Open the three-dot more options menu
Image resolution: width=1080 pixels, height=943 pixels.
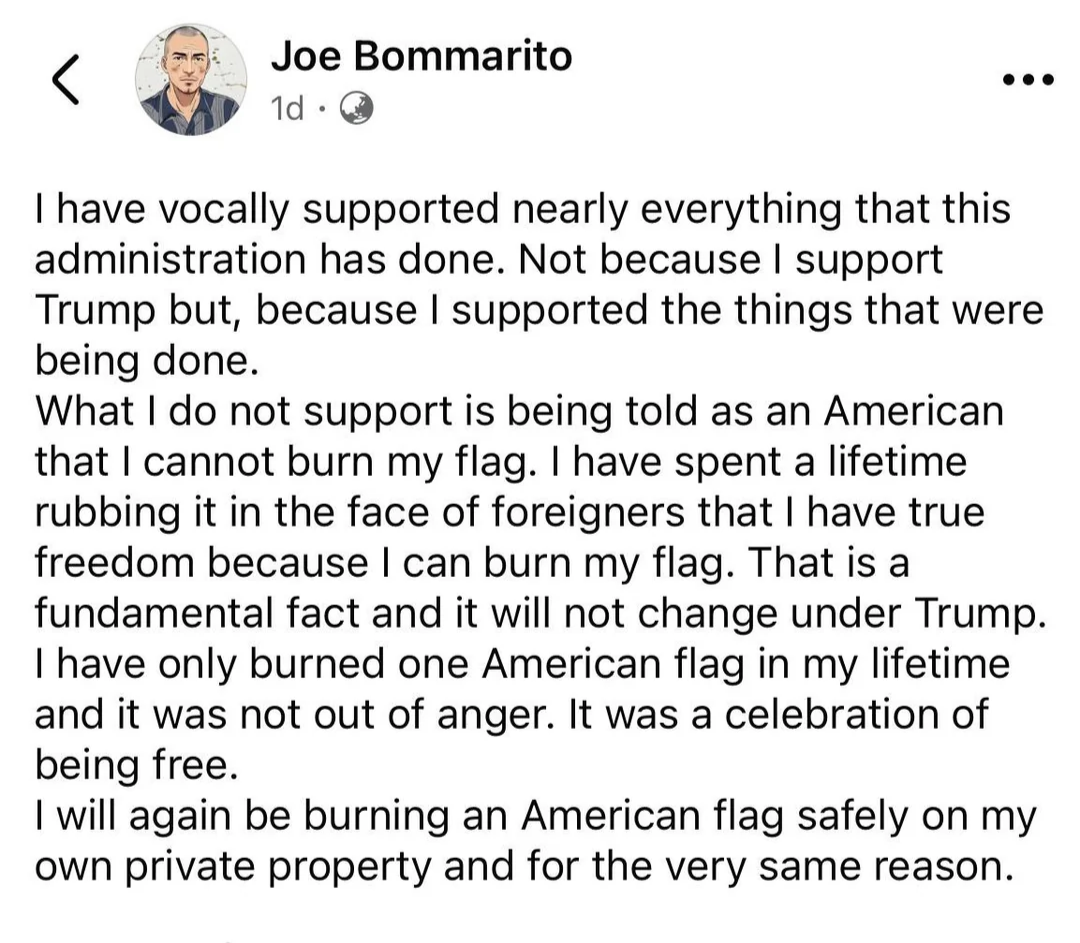point(1027,79)
